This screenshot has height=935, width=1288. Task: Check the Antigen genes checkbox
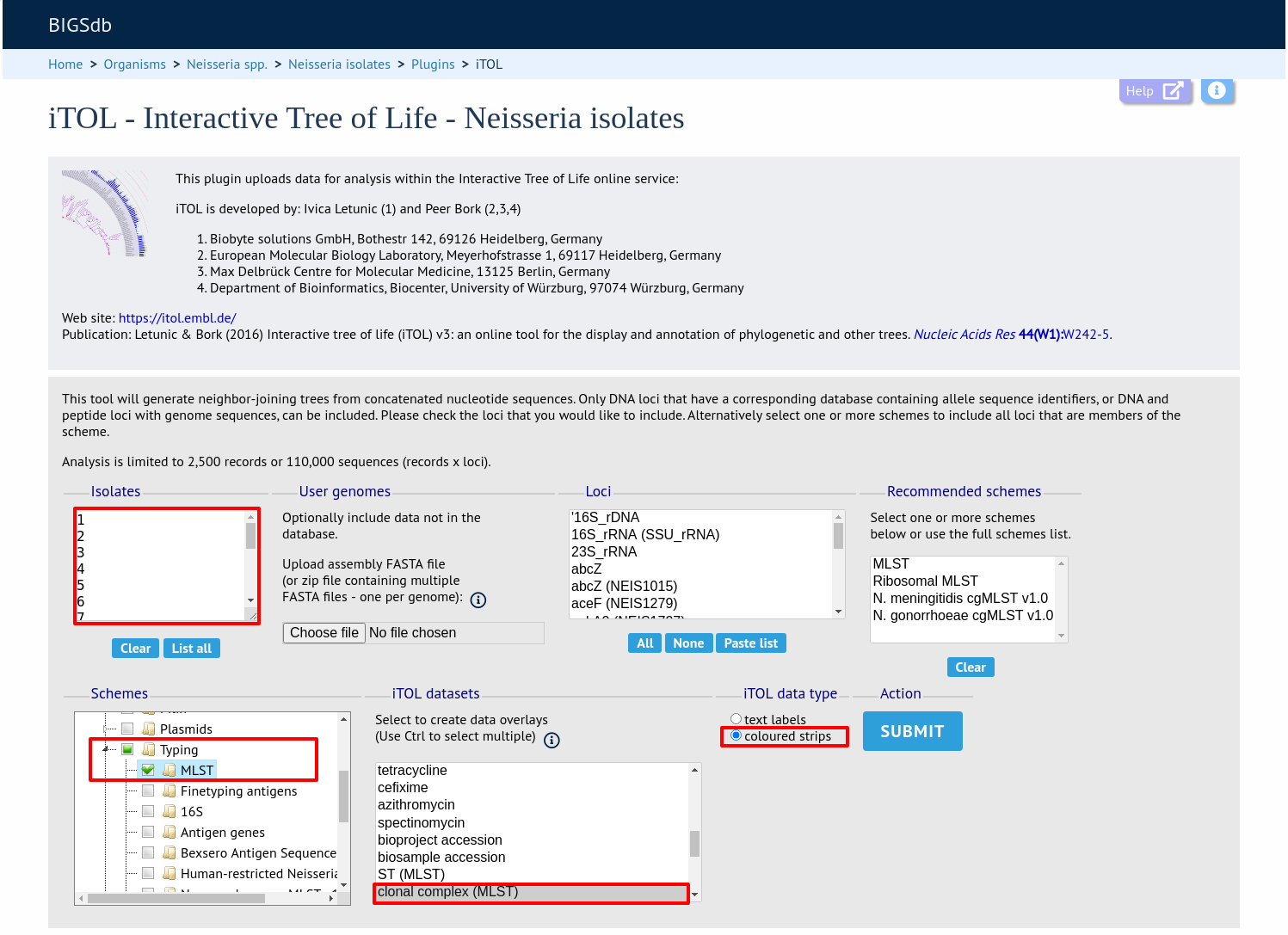(148, 832)
